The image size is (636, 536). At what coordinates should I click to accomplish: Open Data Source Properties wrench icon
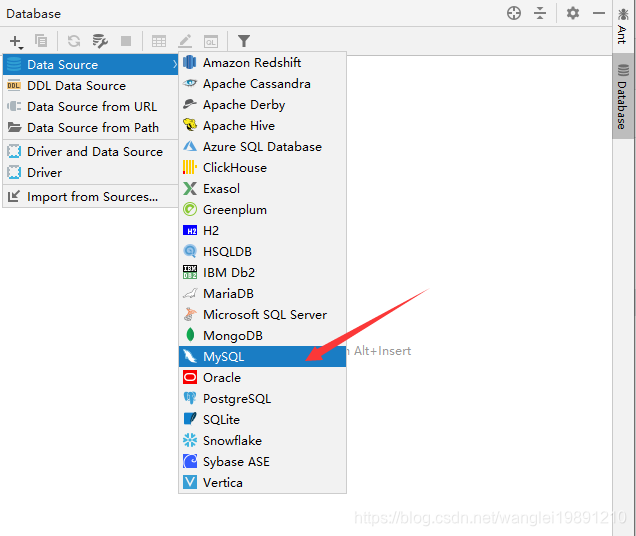pyautogui.click(x=100, y=41)
